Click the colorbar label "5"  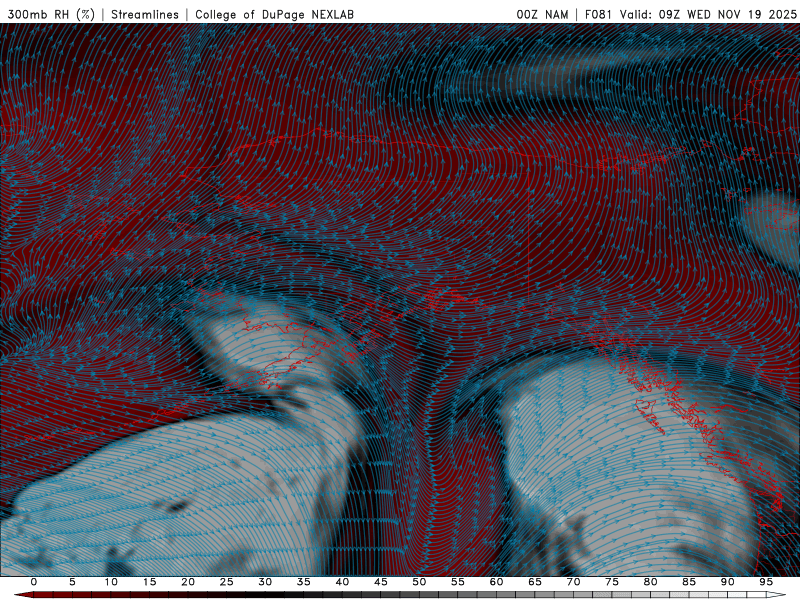72,582
